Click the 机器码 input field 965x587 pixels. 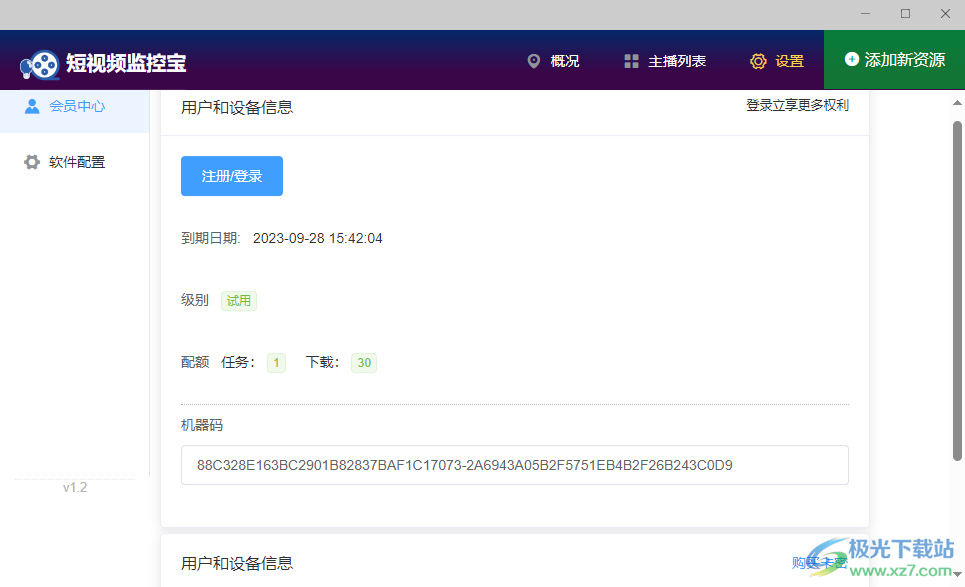pyautogui.click(x=515, y=465)
